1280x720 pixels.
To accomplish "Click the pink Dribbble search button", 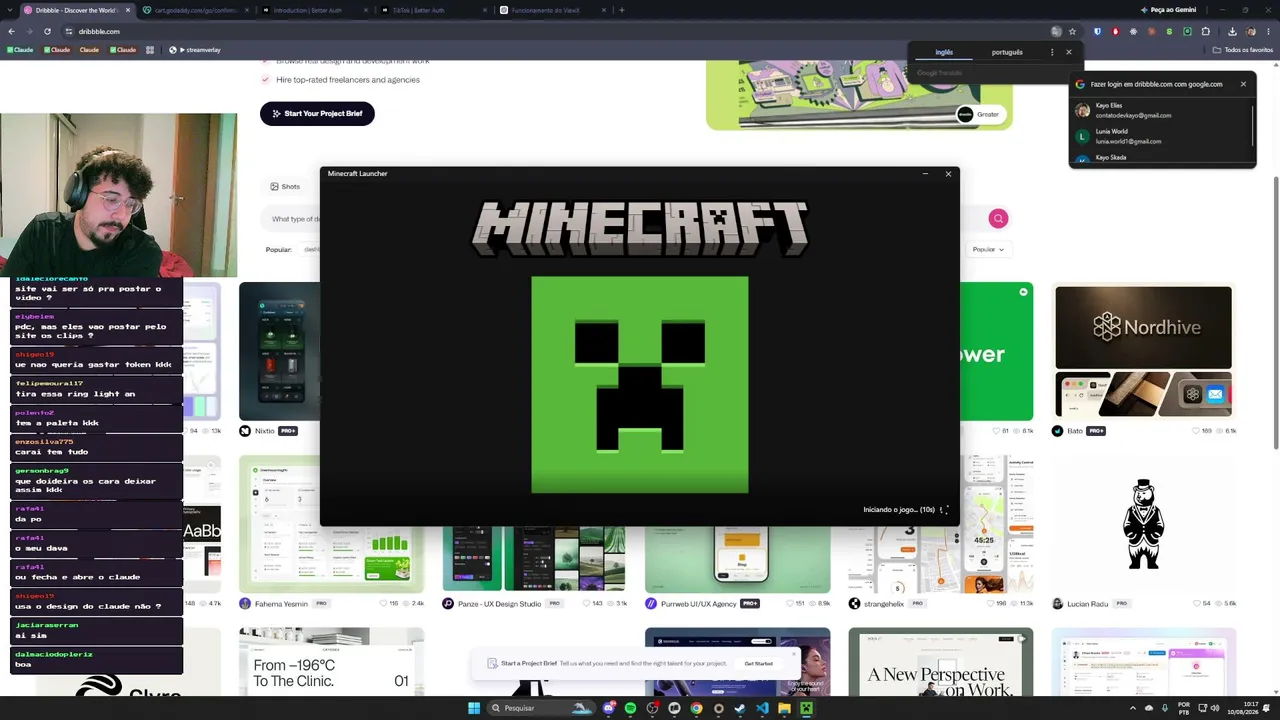I will (998, 218).
